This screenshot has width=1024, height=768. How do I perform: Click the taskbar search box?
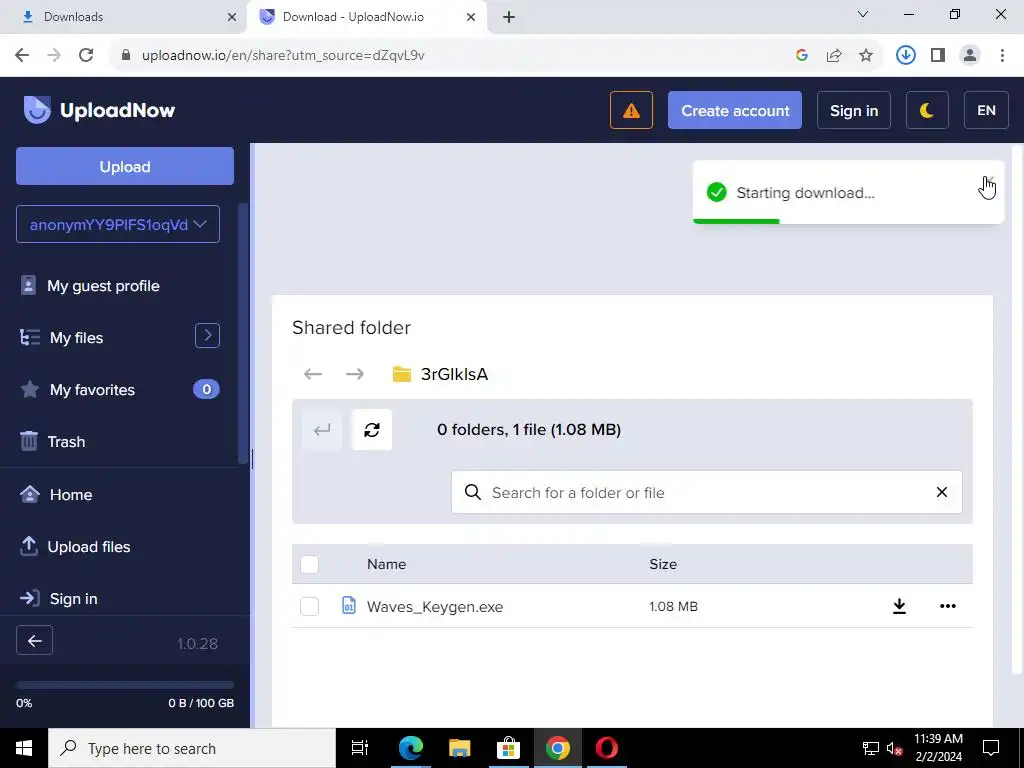pyautogui.click(x=192, y=748)
